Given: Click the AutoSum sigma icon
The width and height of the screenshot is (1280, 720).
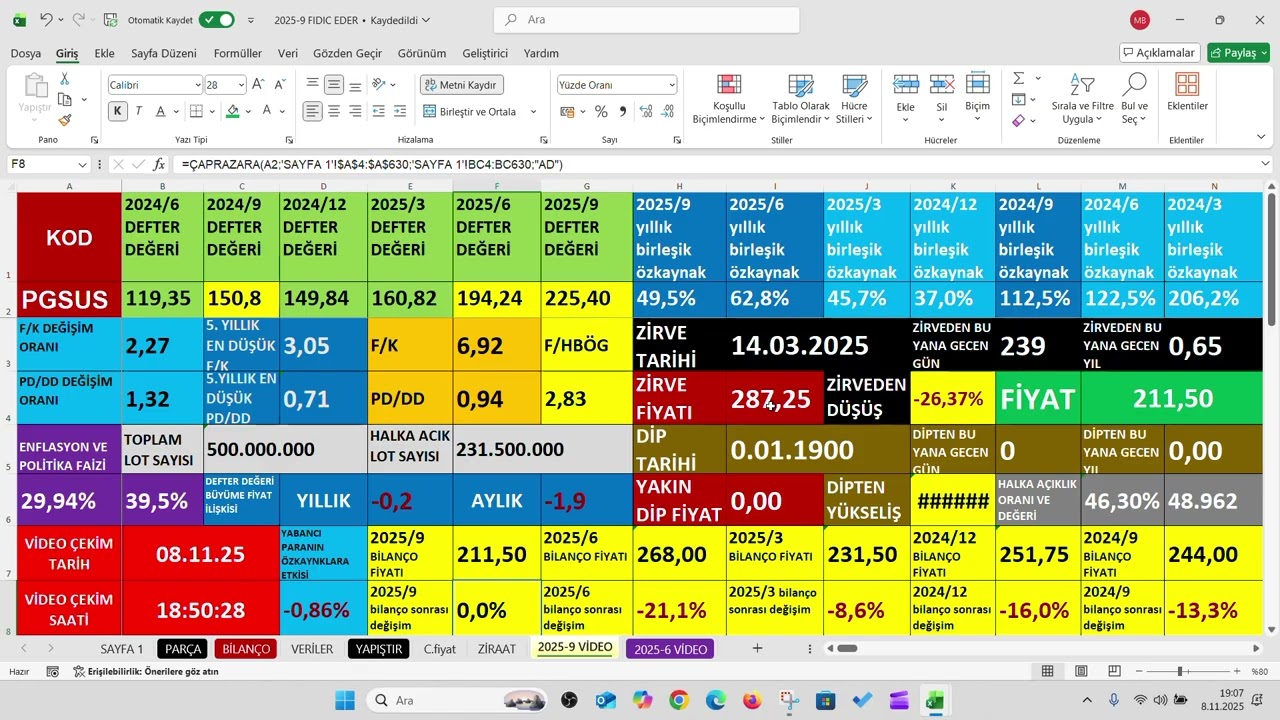Looking at the screenshot, I should (1018, 79).
